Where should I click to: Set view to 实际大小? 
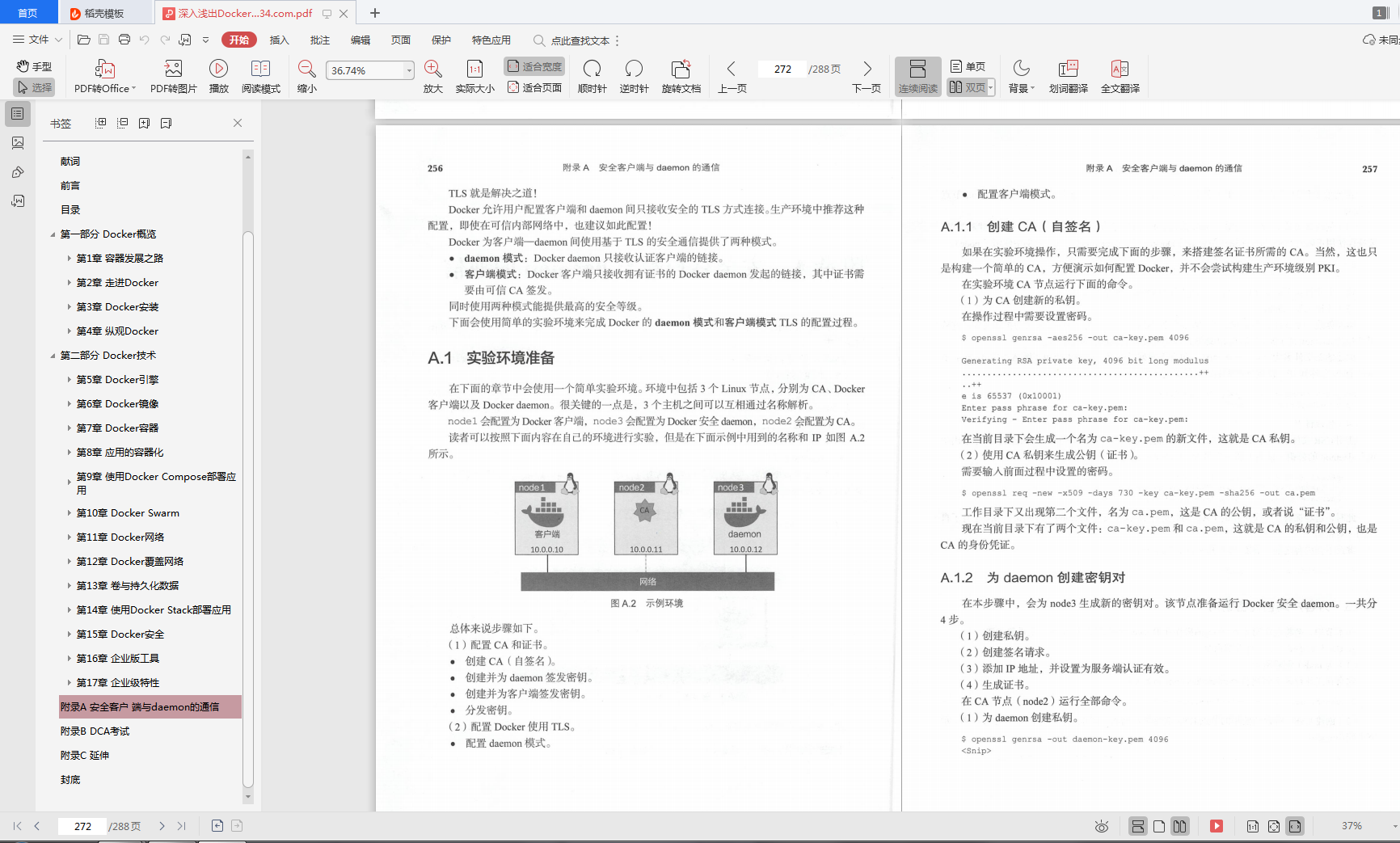pos(474,77)
